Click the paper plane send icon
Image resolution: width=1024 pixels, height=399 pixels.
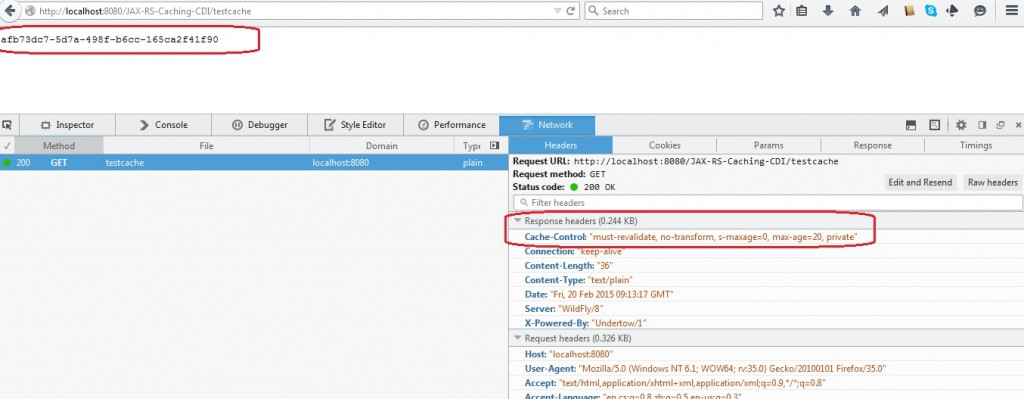[x=883, y=11]
